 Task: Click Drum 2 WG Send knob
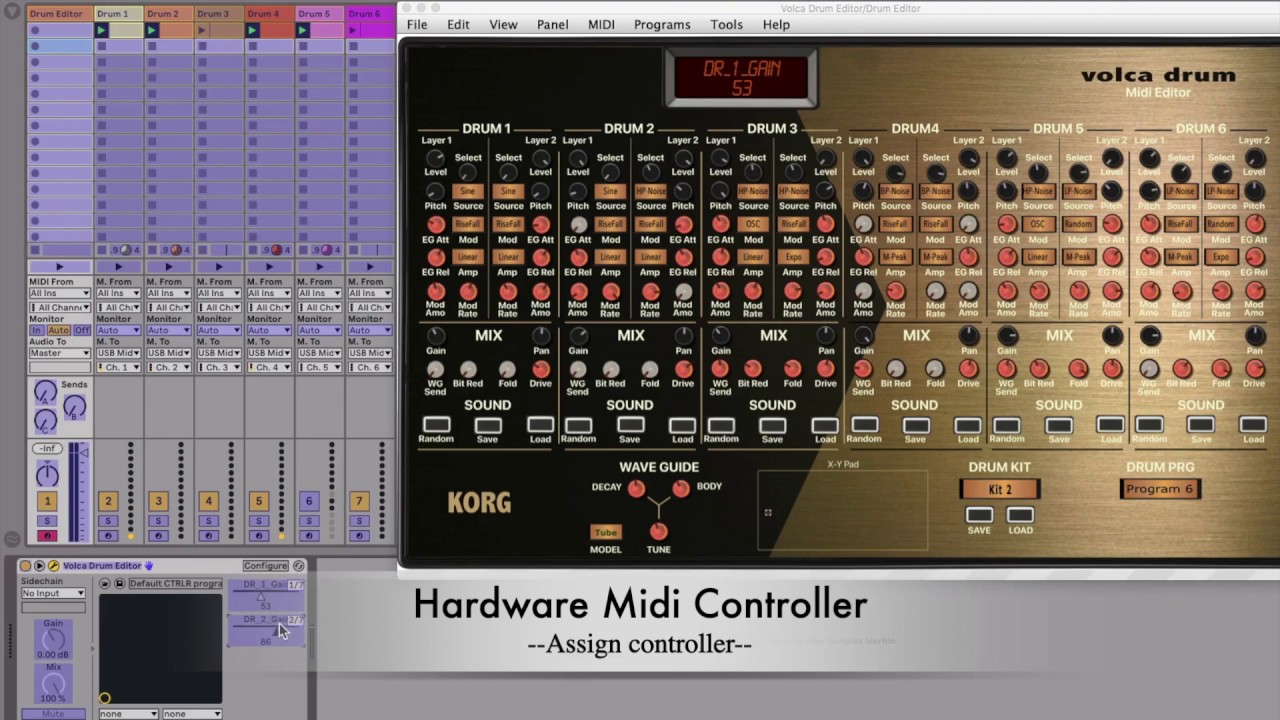click(x=578, y=369)
